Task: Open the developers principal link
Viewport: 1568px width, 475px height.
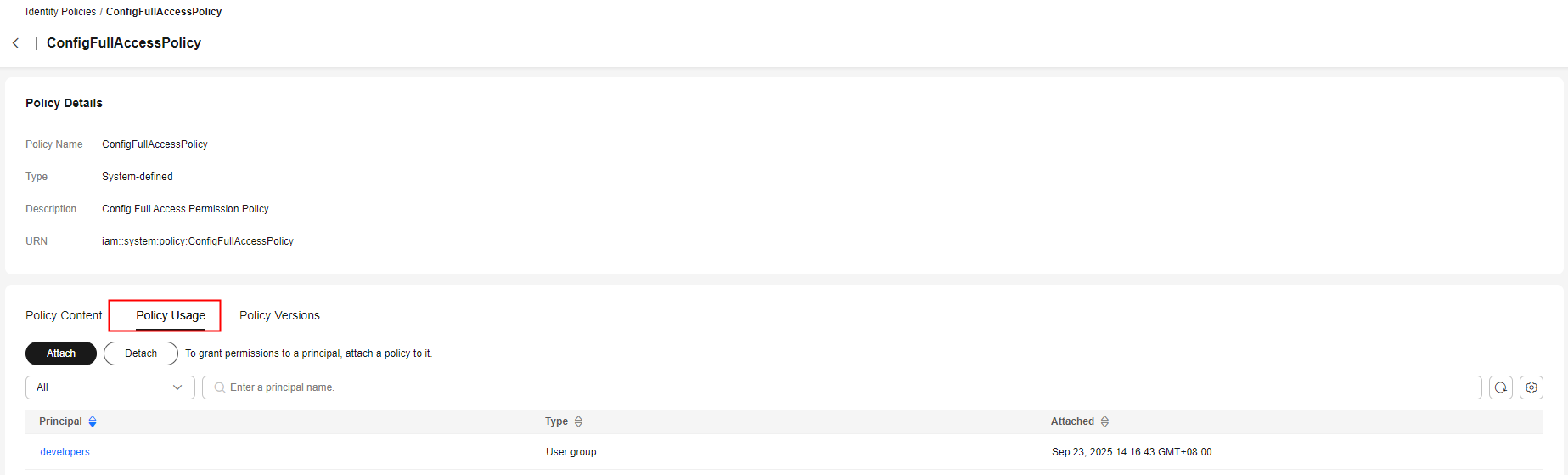Action: point(65,452)
